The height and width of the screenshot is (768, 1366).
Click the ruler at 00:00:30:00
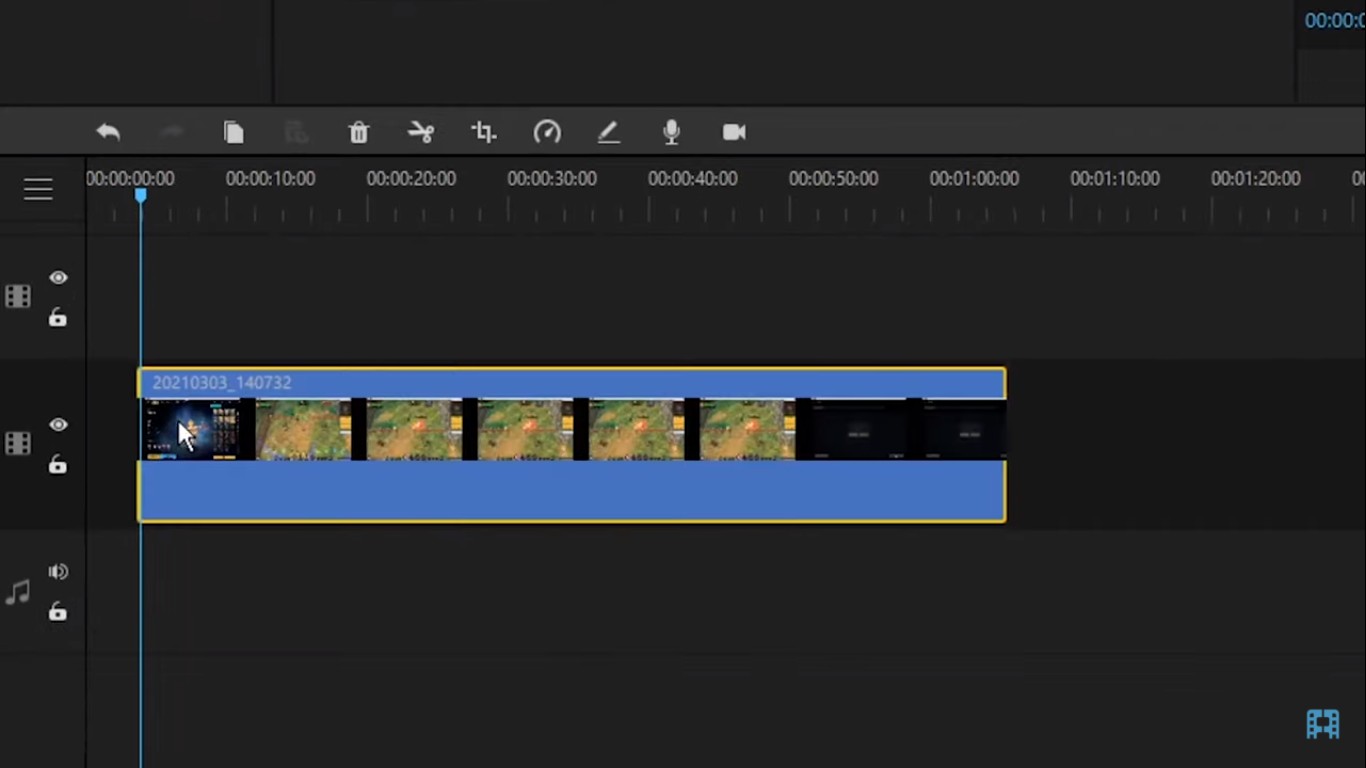tap(552, 179)
